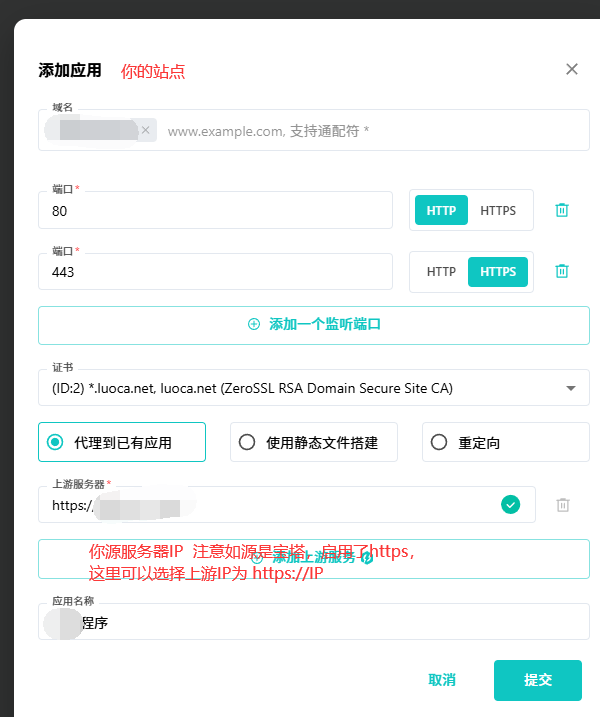Image resolution: width=600 pixels, height=717 pixels.
Task: Switch port 80 to HTTPS
Action: pyautogui.click(x=498, y=210)
